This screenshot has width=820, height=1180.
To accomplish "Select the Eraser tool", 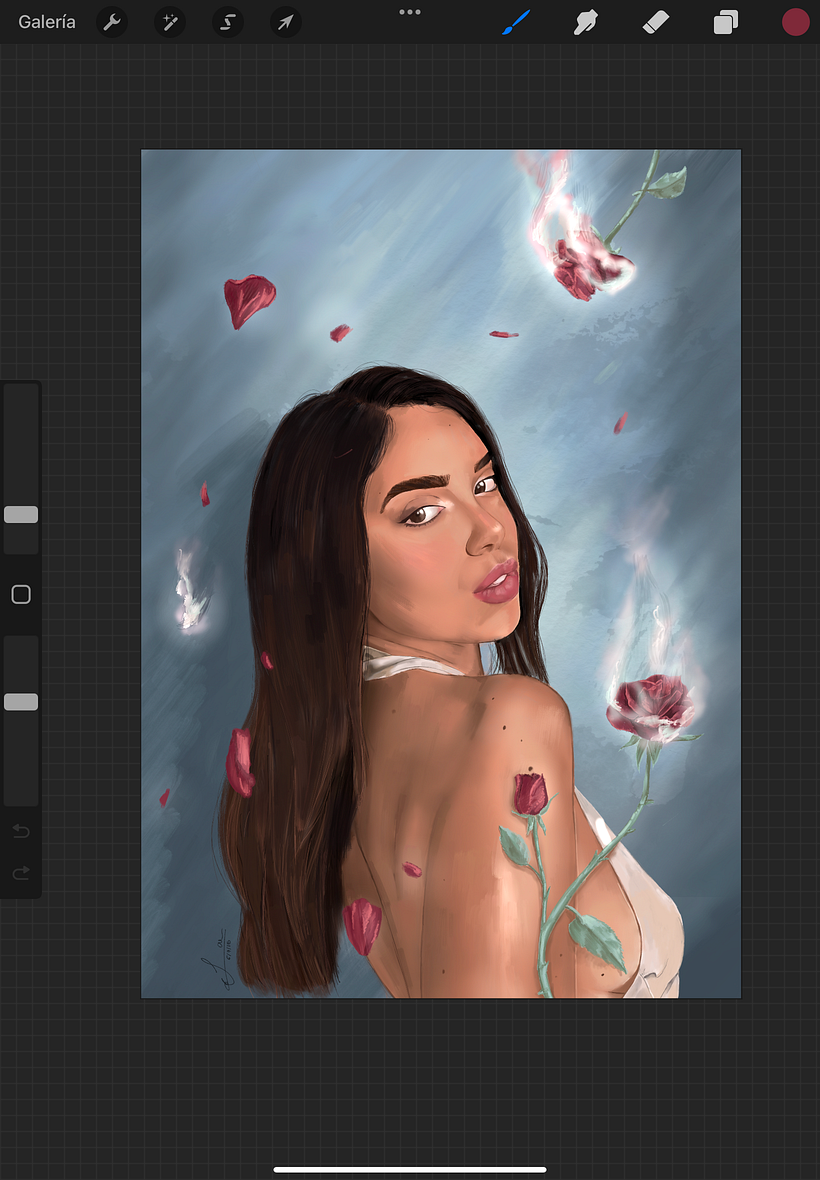I will (656, 23).
